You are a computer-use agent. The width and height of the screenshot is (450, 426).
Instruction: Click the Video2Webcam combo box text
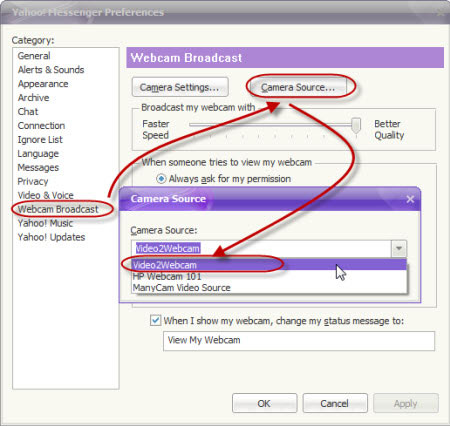click(168, 248)
